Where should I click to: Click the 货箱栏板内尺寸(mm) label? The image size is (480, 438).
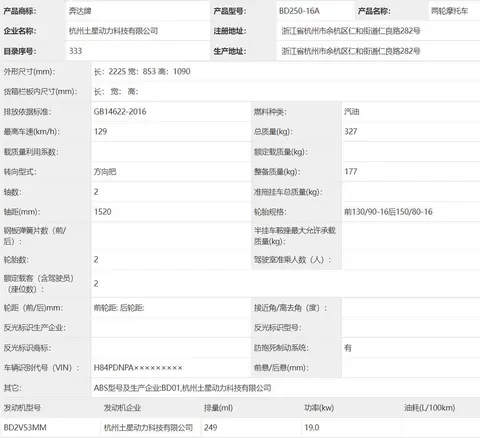click(x=40, y=91)
